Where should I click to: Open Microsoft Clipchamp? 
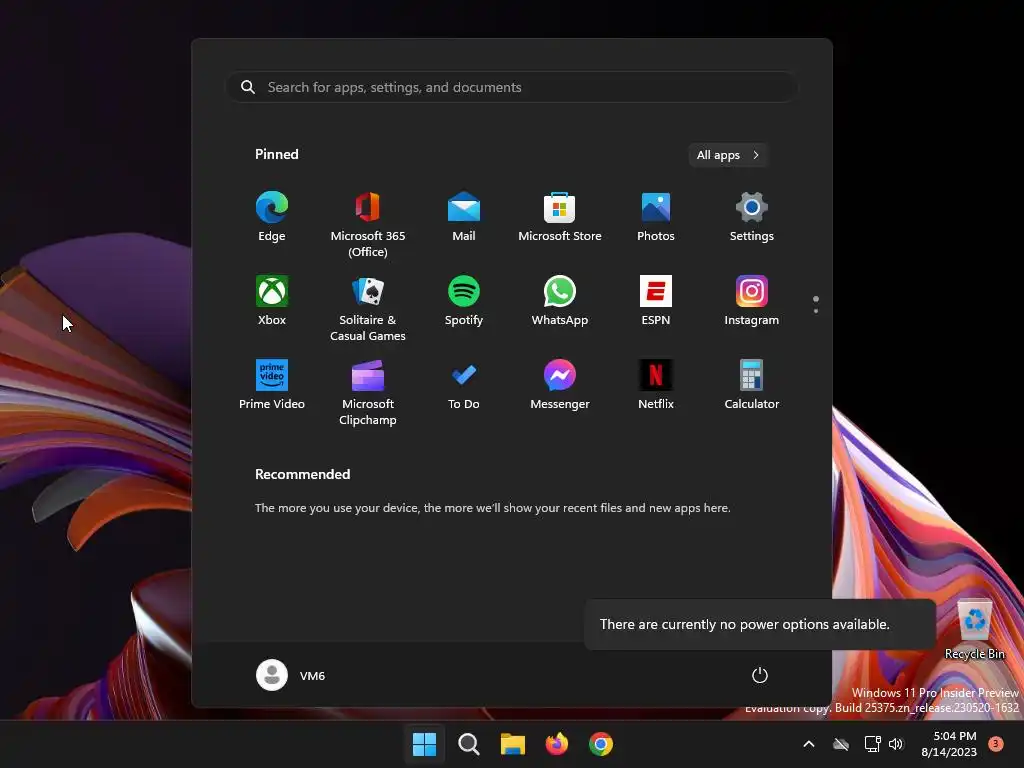[x=368, y=392]
